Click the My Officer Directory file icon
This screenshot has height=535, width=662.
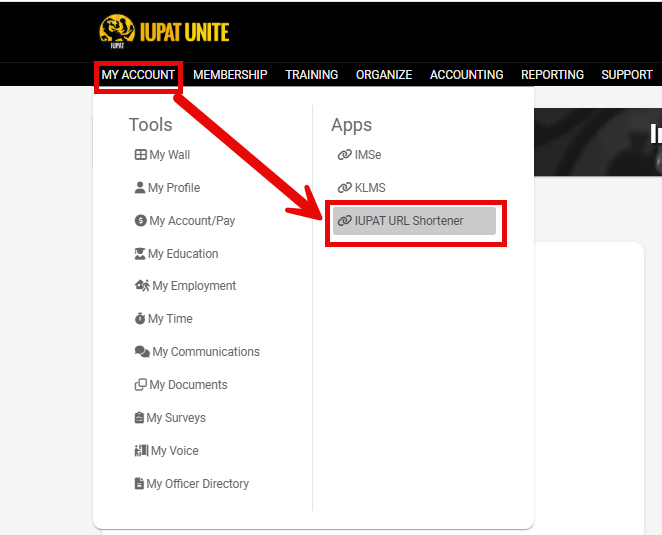[139, 483]
